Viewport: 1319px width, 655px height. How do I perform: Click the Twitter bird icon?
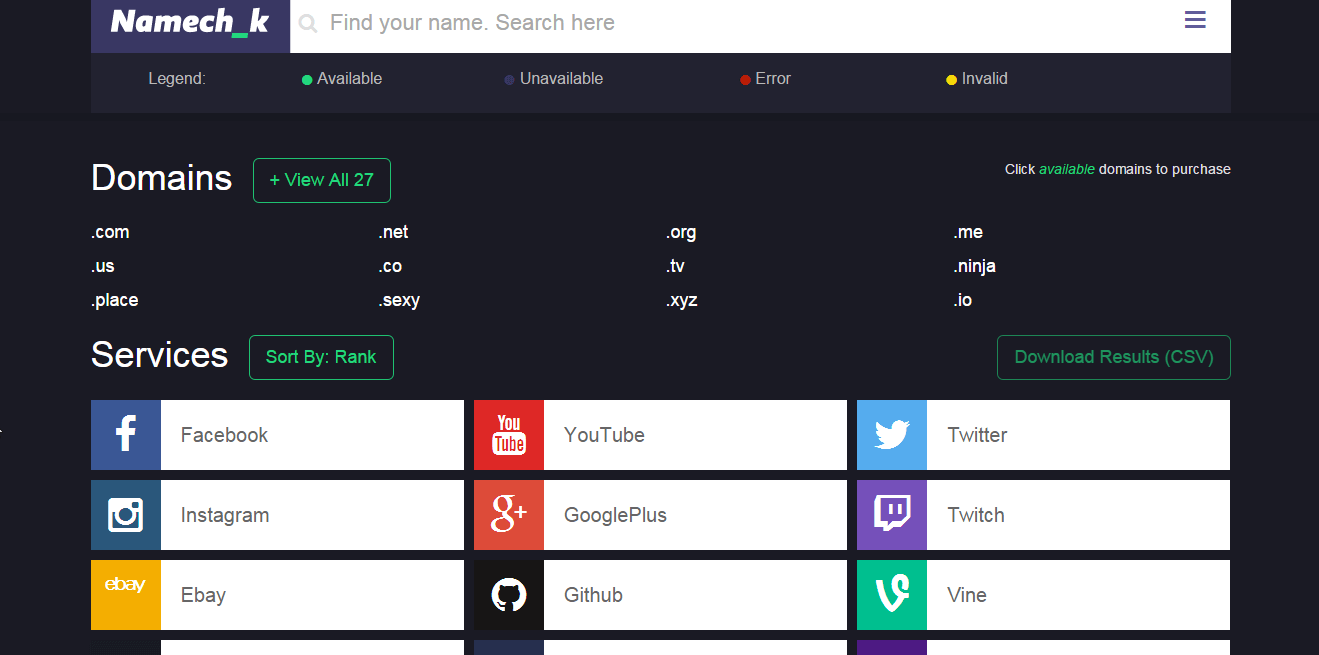(x=892, y=435)
